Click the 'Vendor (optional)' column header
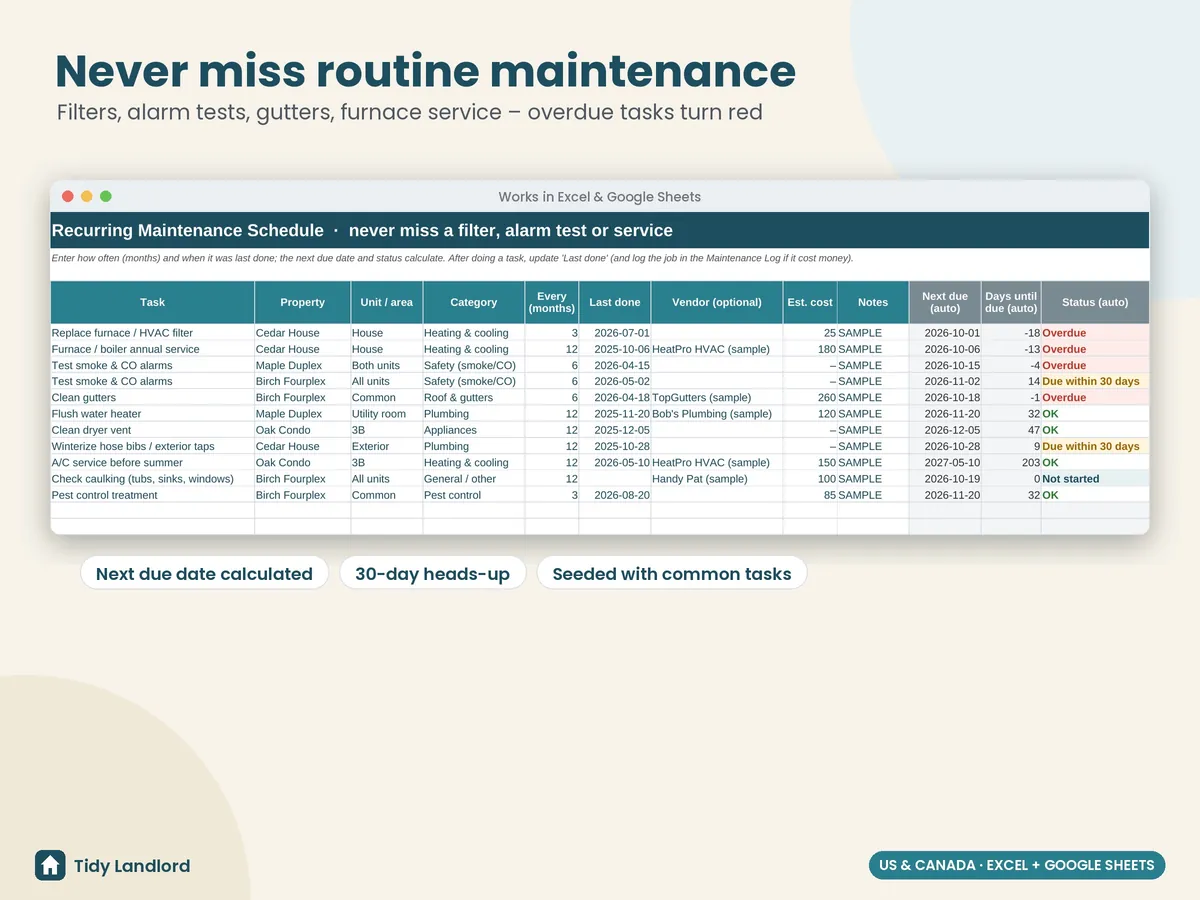Image resolution: width=1200 pixels, height=900 pixels. (x=717, y=302)
